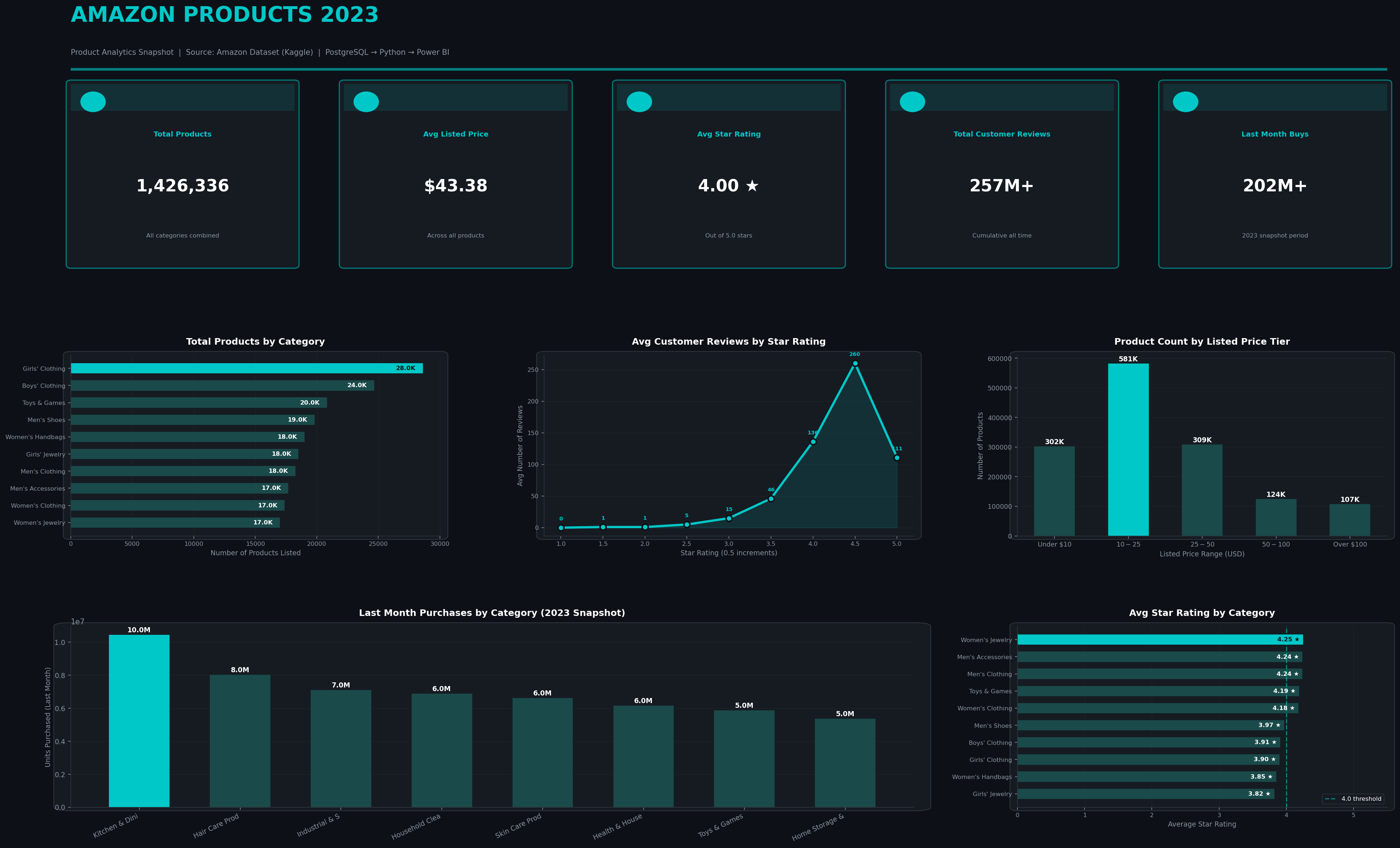Click the Over $100 bar showing 107K
Screen dimensions: 1400x848
pyautogui.click(x=1350, y=520)
